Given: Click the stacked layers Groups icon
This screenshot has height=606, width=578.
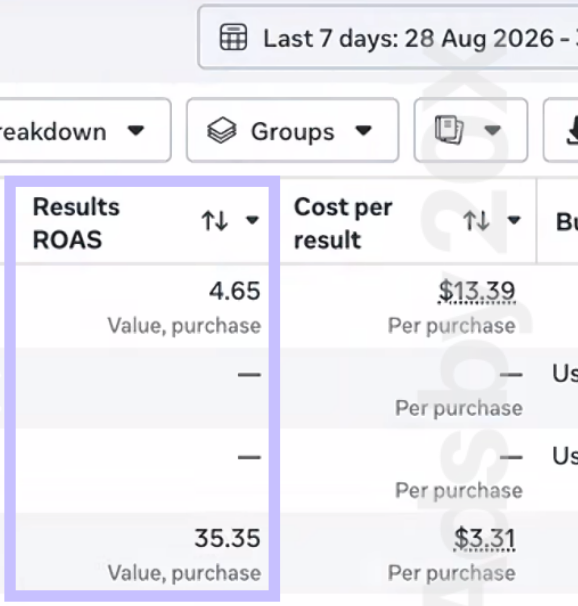Looking at the screenshot, I should click(x=222, y=130).
